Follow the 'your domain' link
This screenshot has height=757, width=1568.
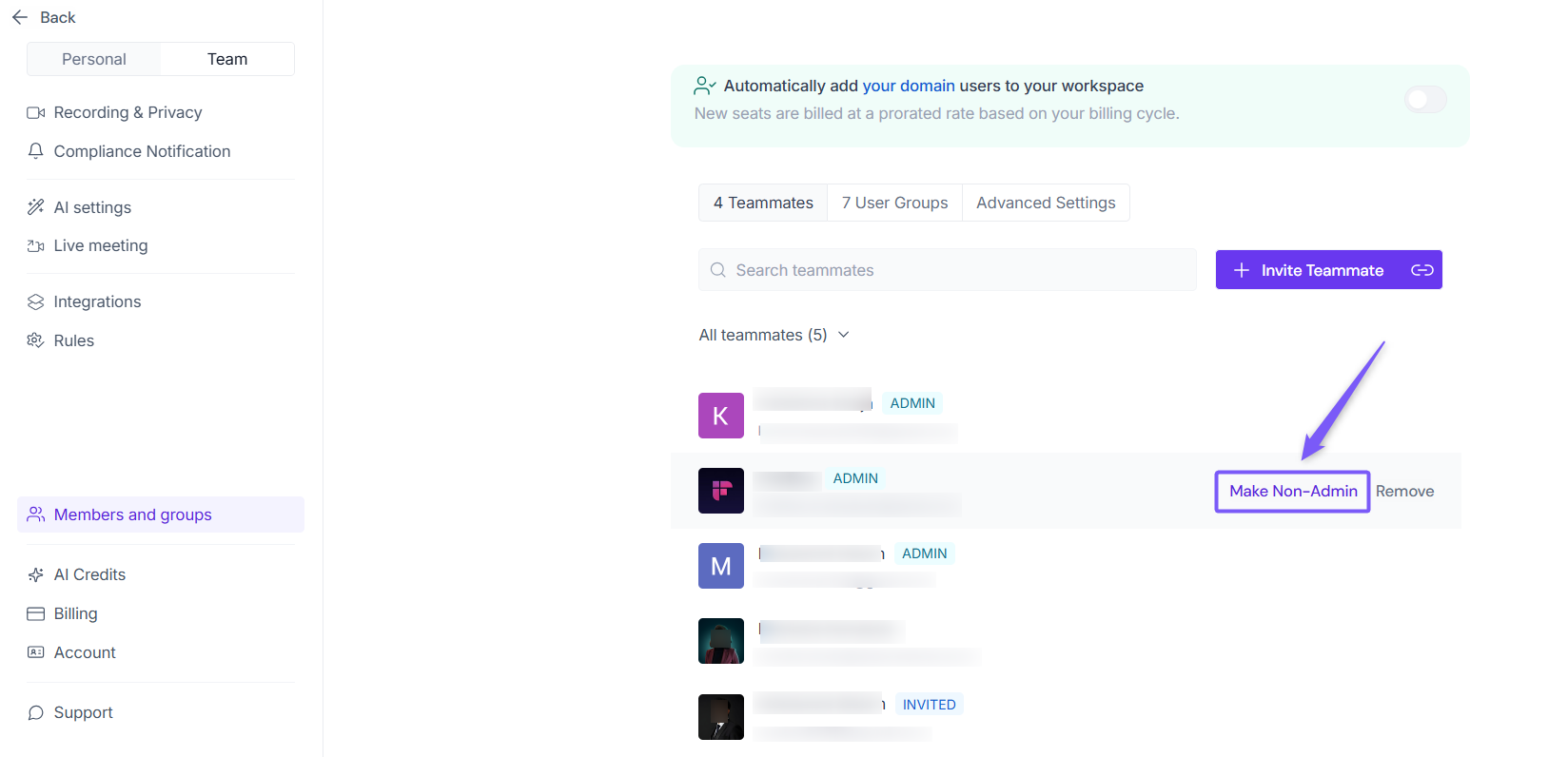tap(909, 86)
